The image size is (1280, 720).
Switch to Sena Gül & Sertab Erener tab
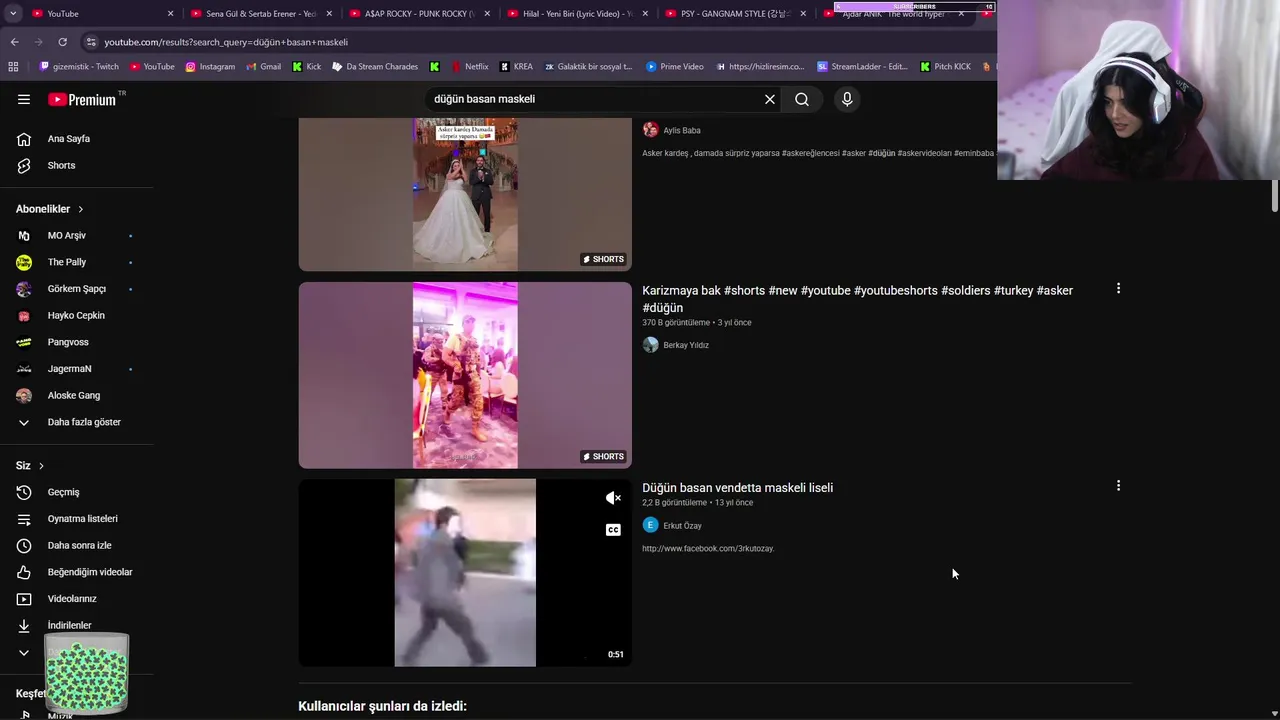click(x=260, y=13)
